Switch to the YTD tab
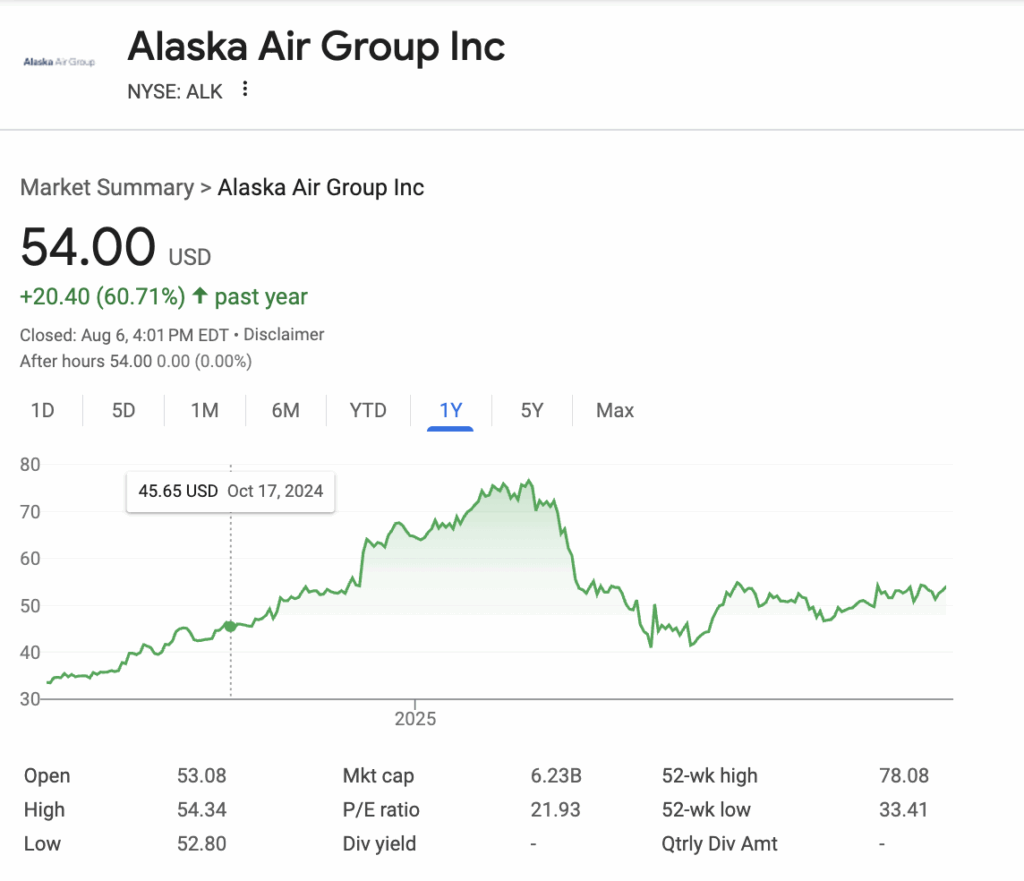The height and width of the screenshot is (881, 1024). 368,410
